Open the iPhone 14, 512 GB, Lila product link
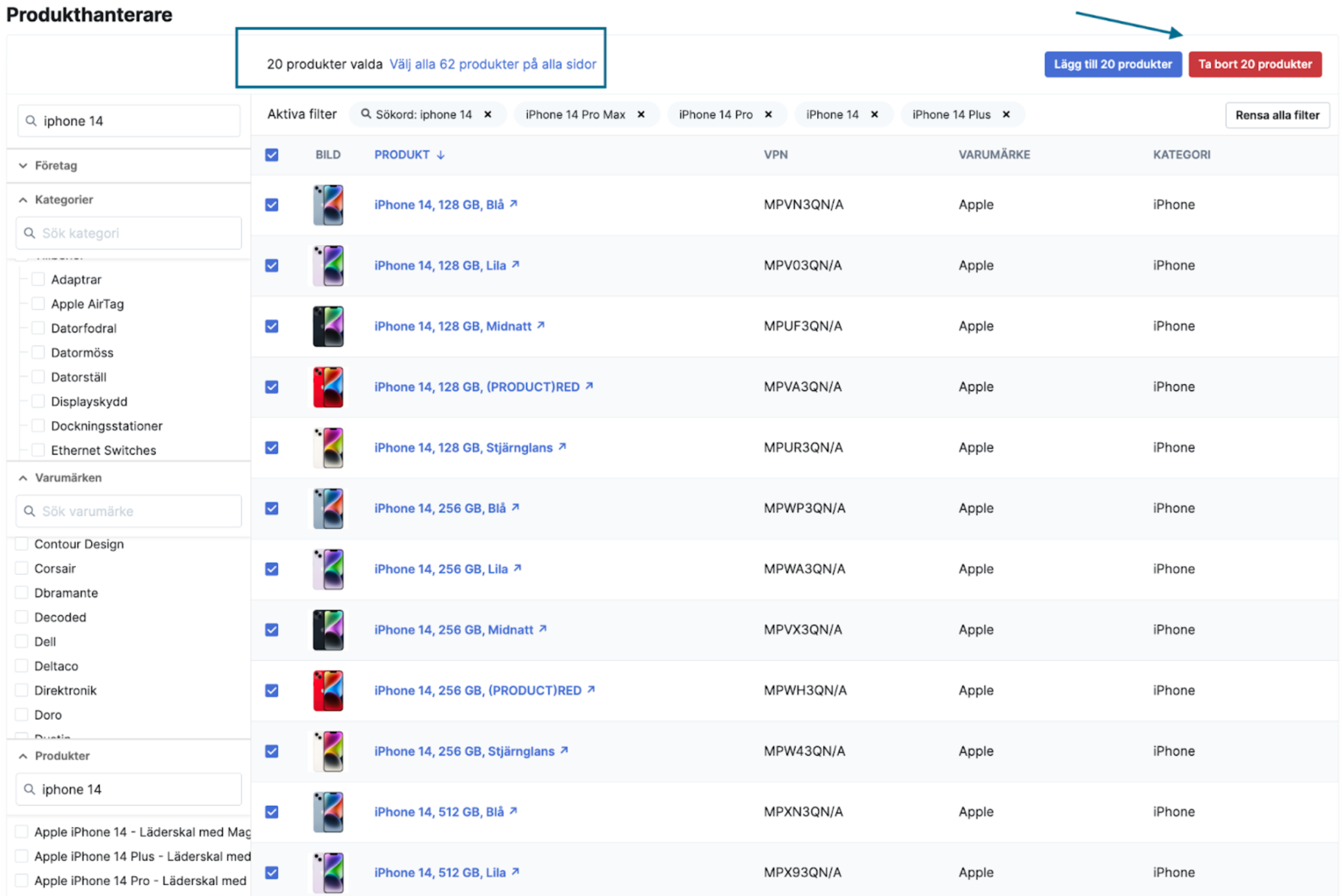Image resolution: width=1342 pixels, height=896 pixels. [x=440, y=872]
